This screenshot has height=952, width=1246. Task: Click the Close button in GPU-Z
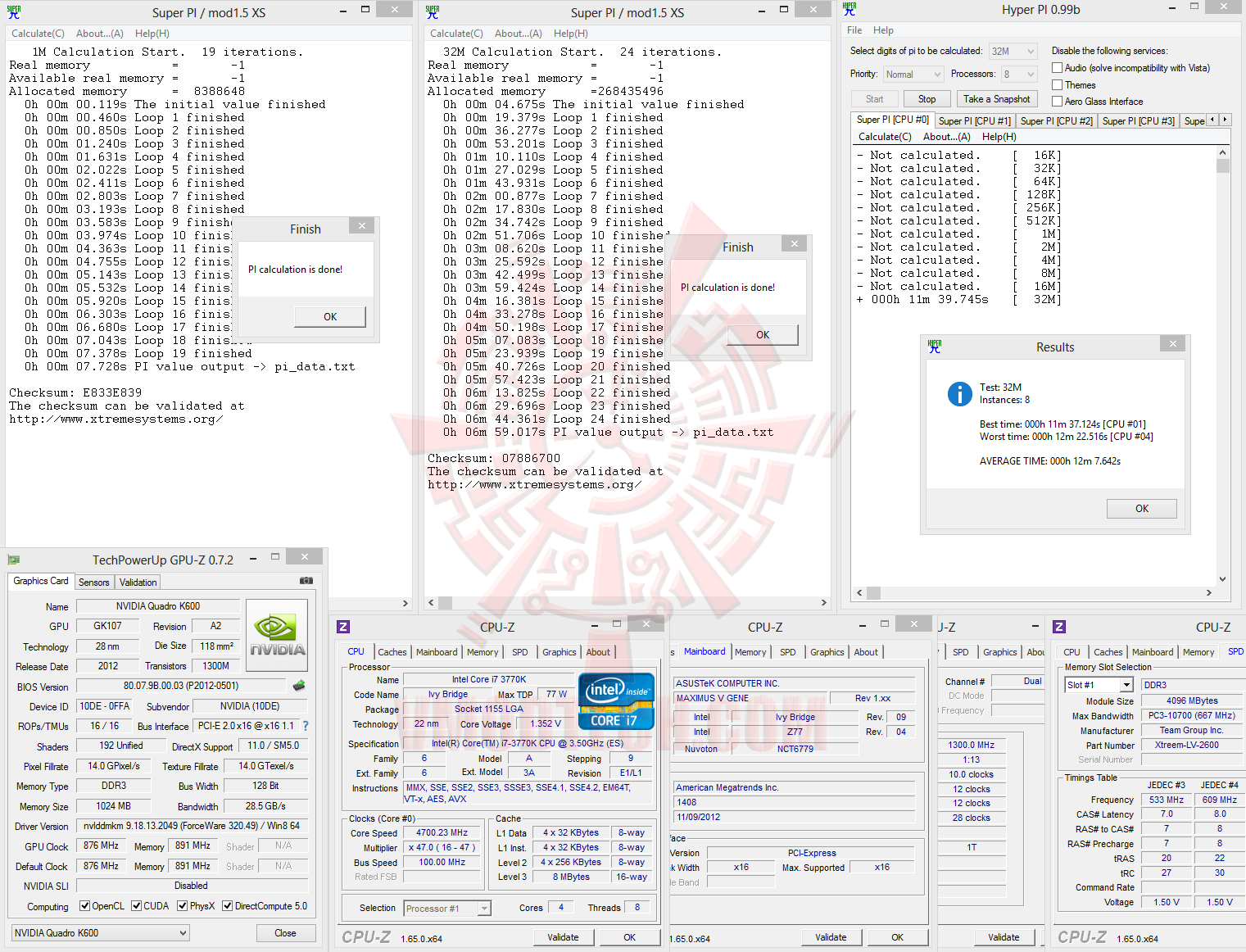click(285, 933)
